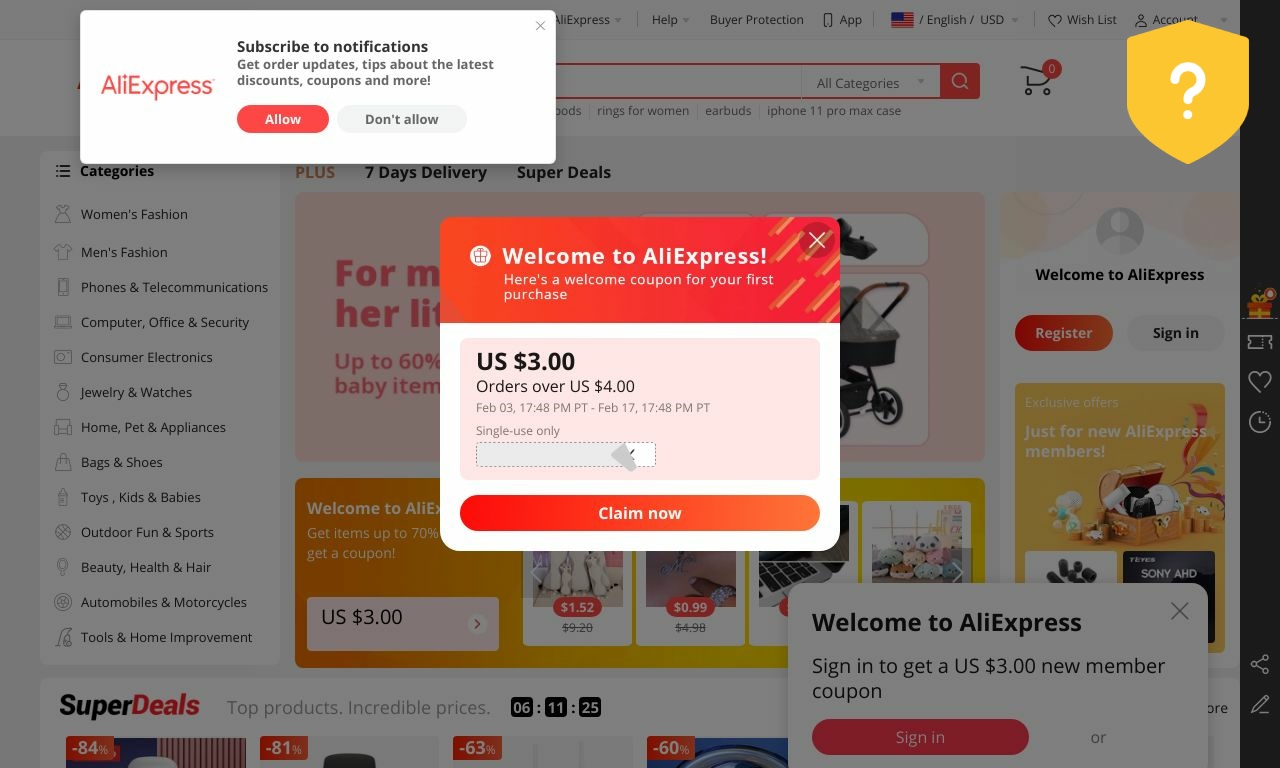
Task: Open Women's Fashion category
Action: click(134, 214)
